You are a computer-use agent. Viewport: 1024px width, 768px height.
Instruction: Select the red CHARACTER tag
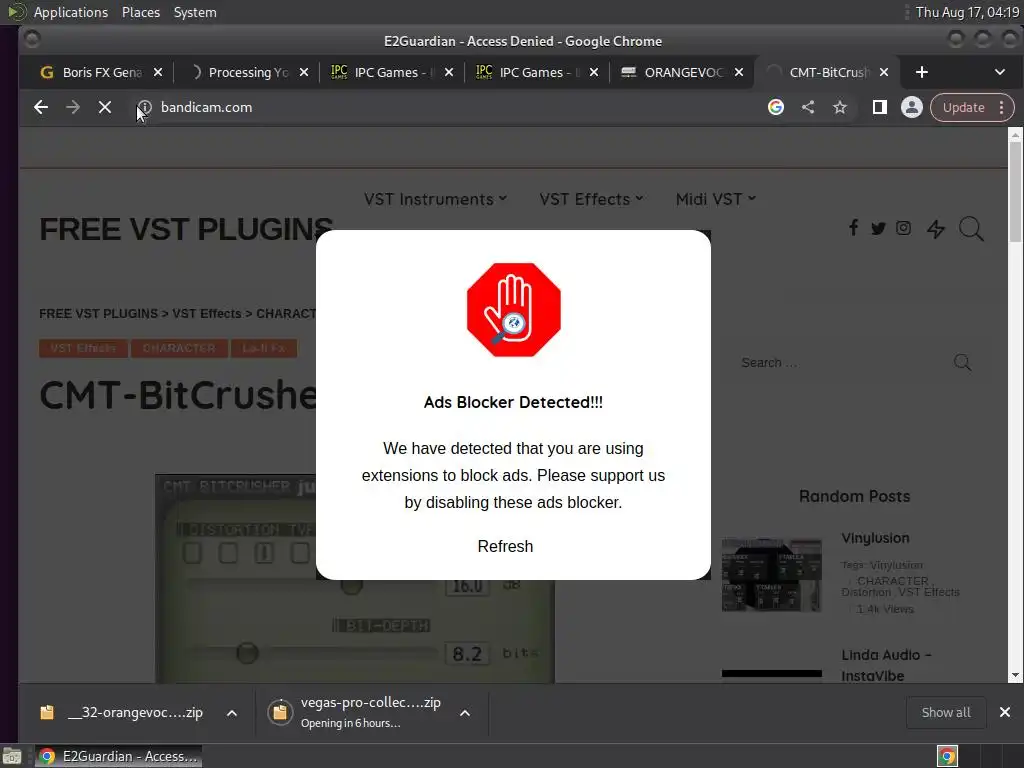(x=179, y=348)
